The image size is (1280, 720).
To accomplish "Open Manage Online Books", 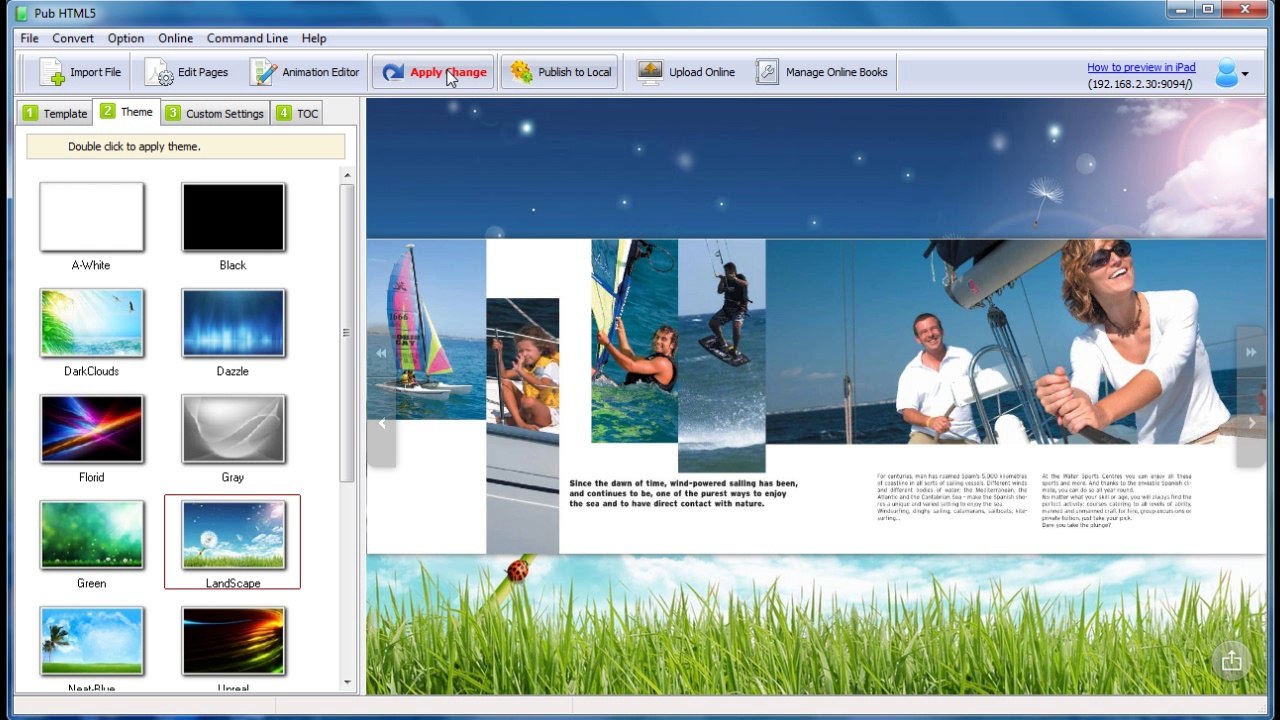I will tap(822, 72).
